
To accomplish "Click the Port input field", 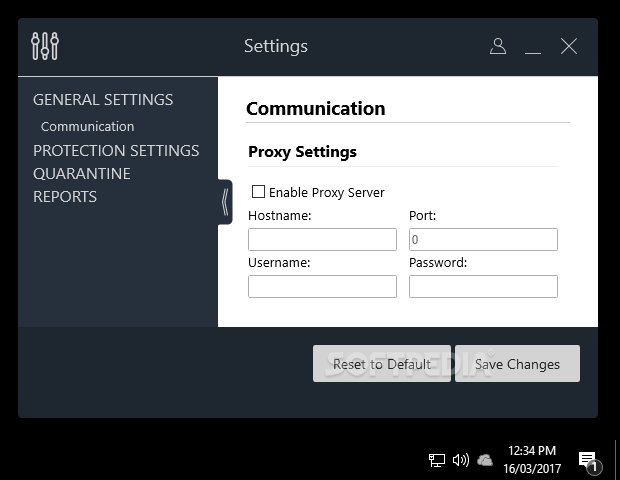I will (x=483, y=239).
